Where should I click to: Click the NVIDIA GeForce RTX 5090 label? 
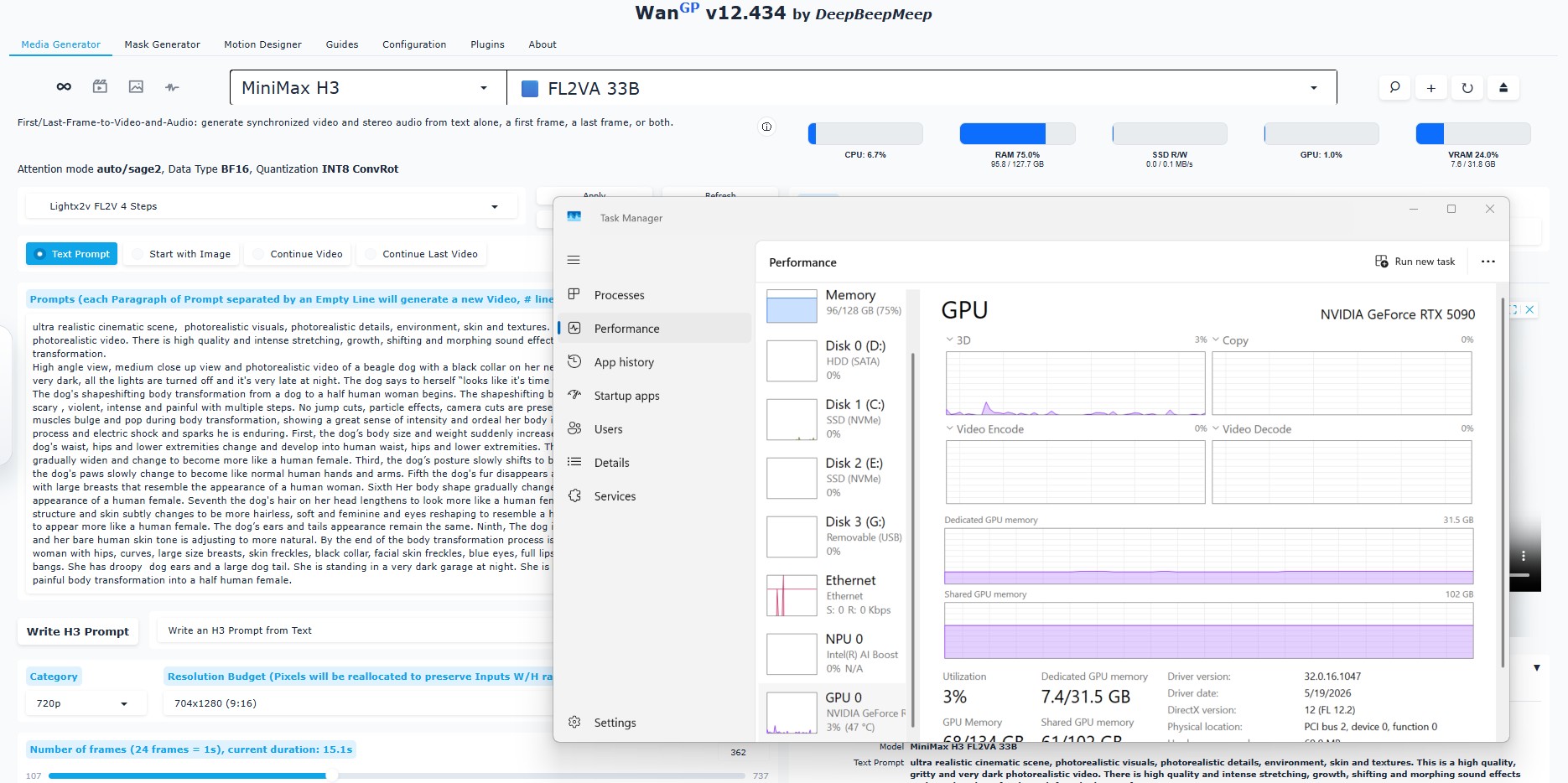pos(1398,314)
